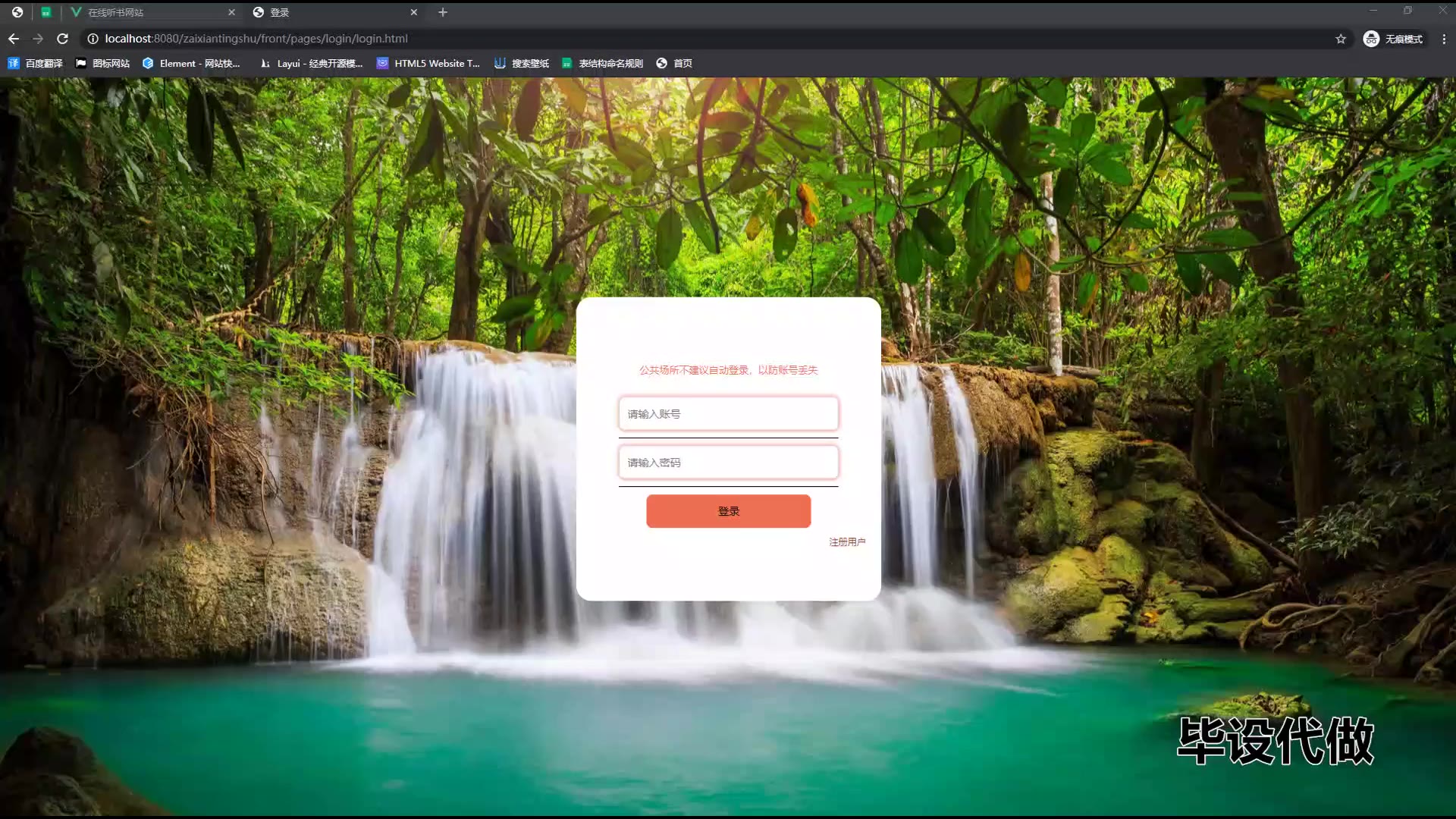This screenshot has width=1456, height=819.
Task: Click the first pinned globe tab
Action: point(17,12)
